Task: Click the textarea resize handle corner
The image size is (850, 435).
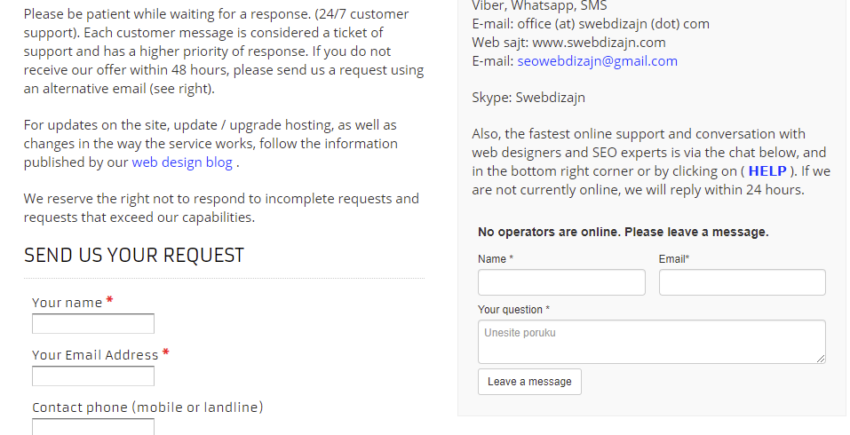Action: click(x=821, y=359)
